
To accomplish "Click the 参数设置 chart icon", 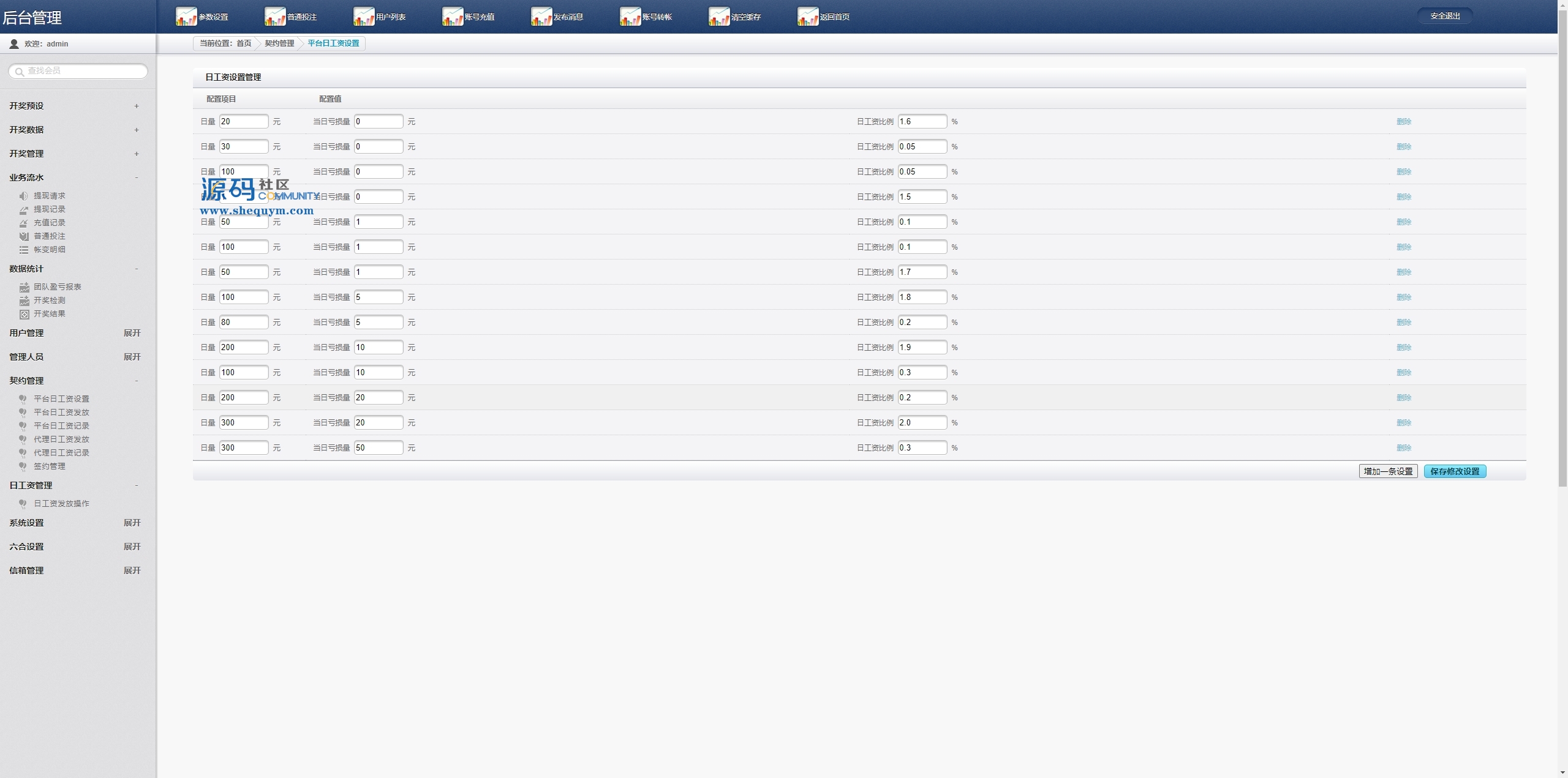I will coord(186,17).
